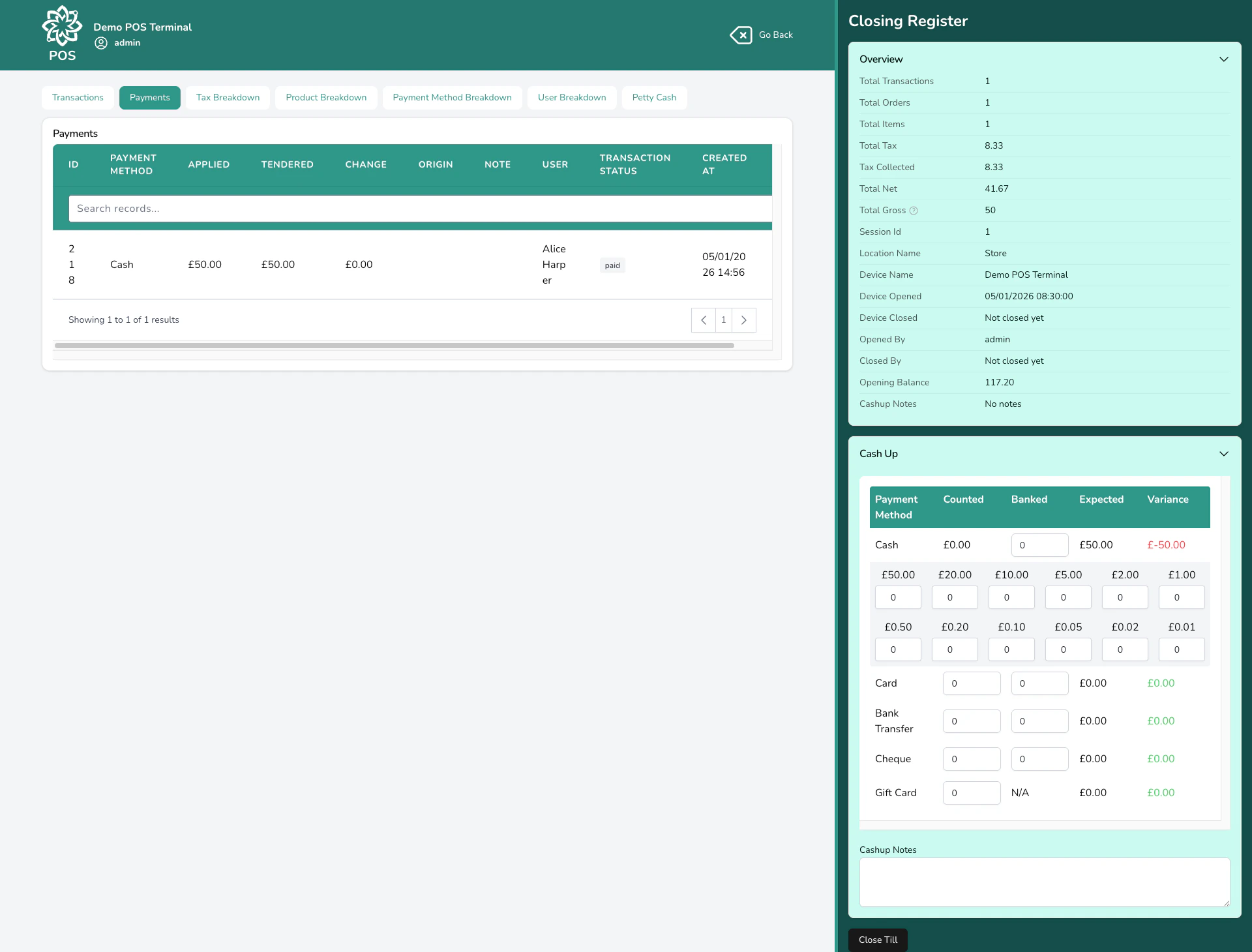This screenshot has width=1252, height=952.
Task: Click the Close Till button
Action: tap(876, 940)
